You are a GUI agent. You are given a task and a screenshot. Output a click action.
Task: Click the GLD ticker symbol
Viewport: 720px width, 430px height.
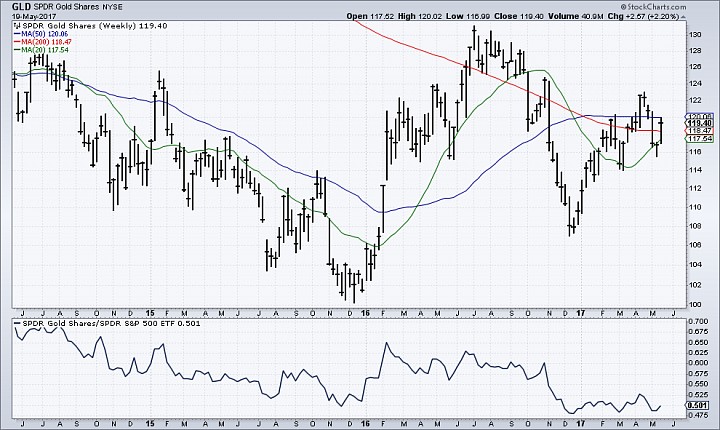coord(21,7)
